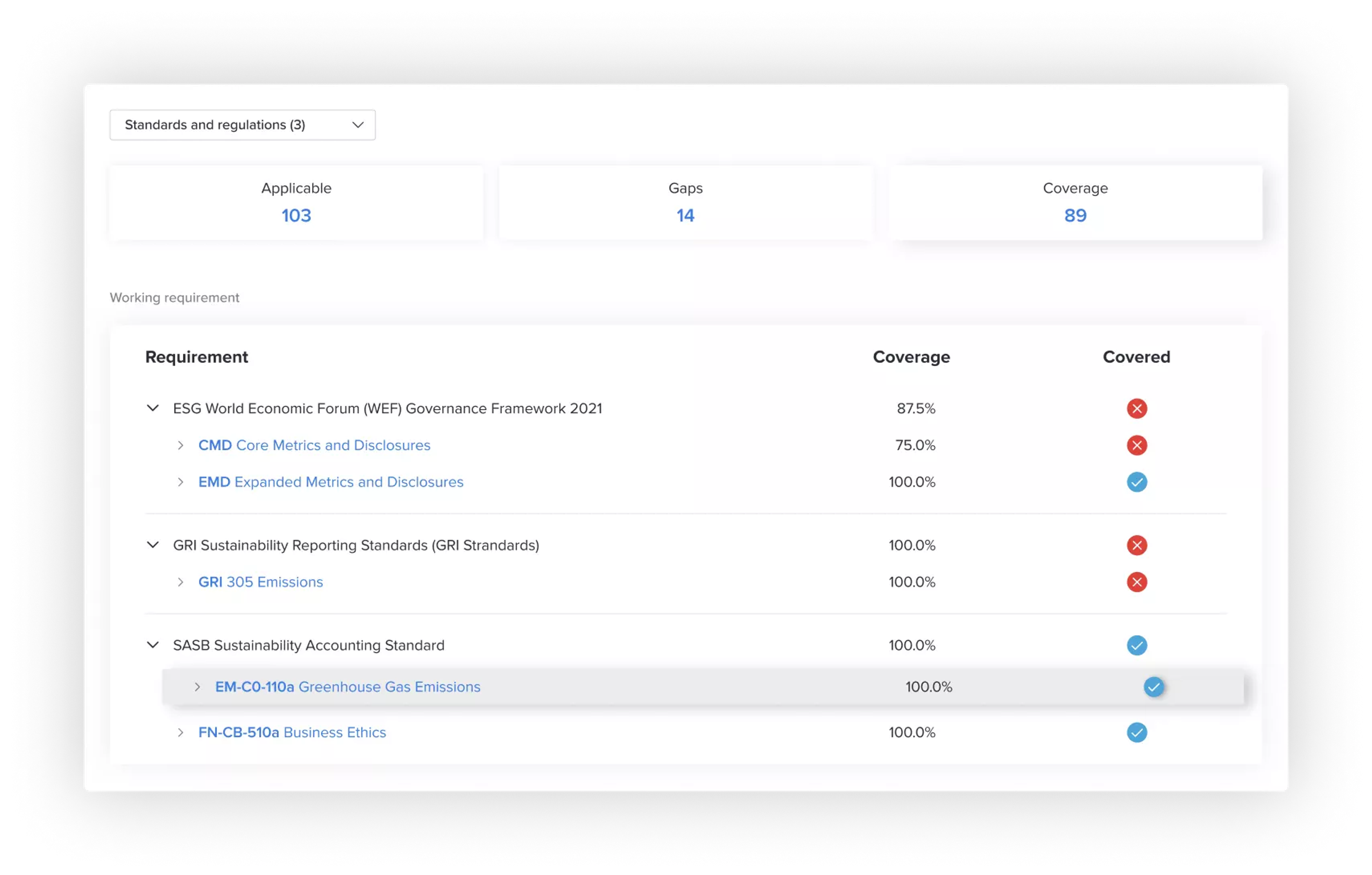The image size is (1372, 875).
Task: Click red X status for ESG WEF row
Action: pos(1136,409)
